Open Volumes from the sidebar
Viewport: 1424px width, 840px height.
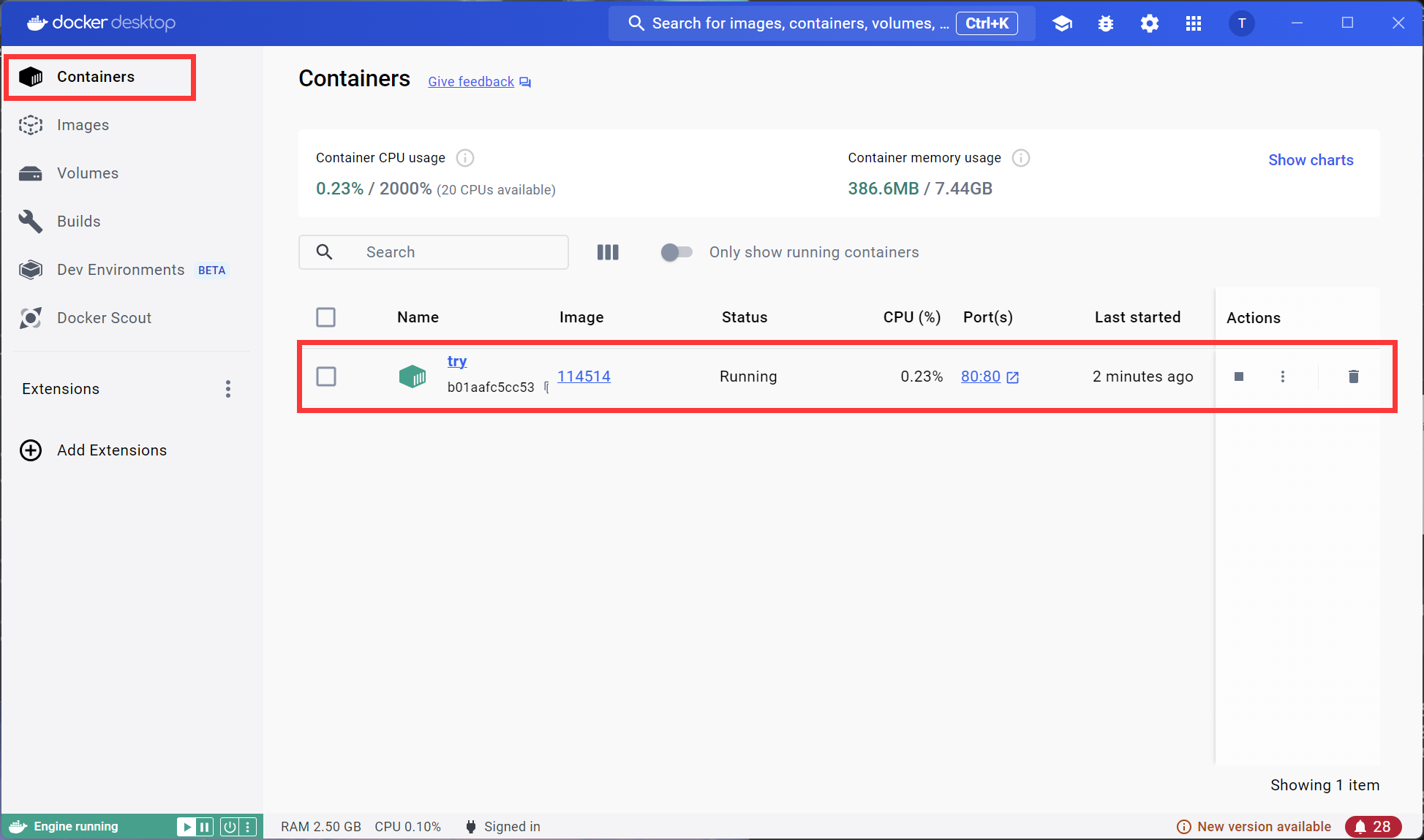[x=87, y=173]
